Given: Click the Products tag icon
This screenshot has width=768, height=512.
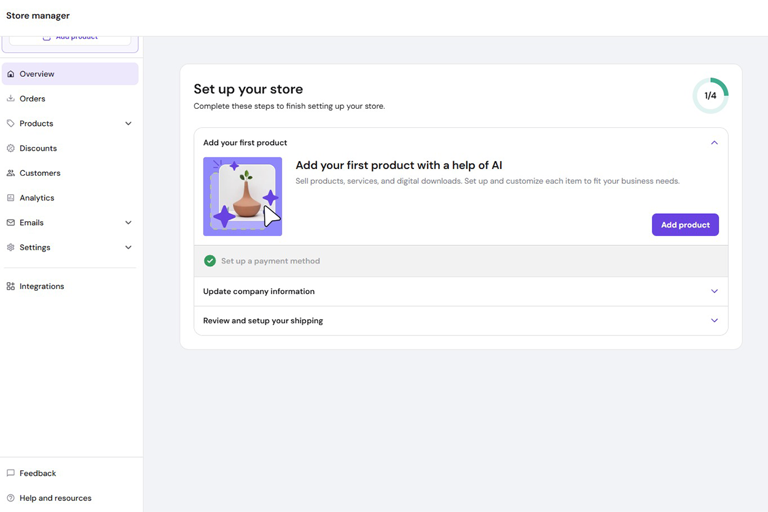Looking at the screenshot, I should (x=11, y=123).
